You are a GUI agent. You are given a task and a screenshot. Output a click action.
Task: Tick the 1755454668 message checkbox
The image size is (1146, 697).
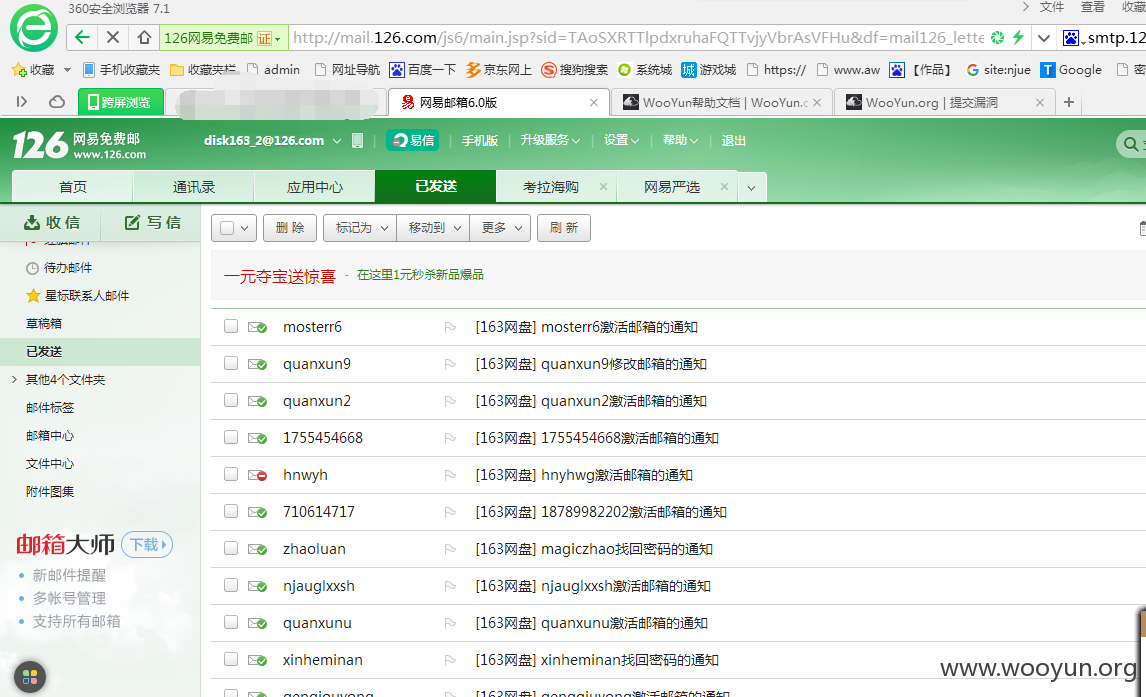point(231,437)
